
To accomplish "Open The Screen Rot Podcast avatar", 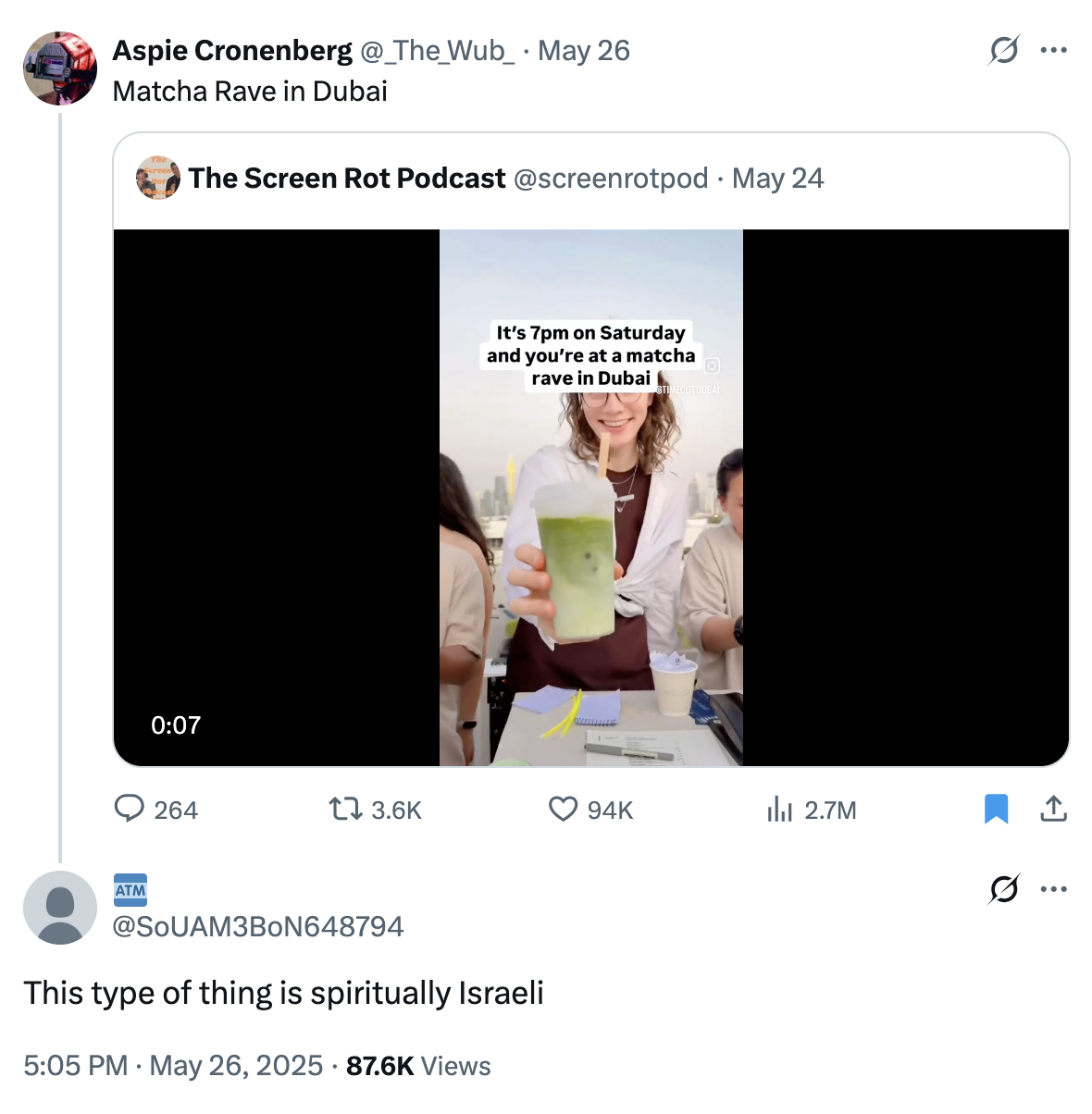I will click(x=158, y=178).
